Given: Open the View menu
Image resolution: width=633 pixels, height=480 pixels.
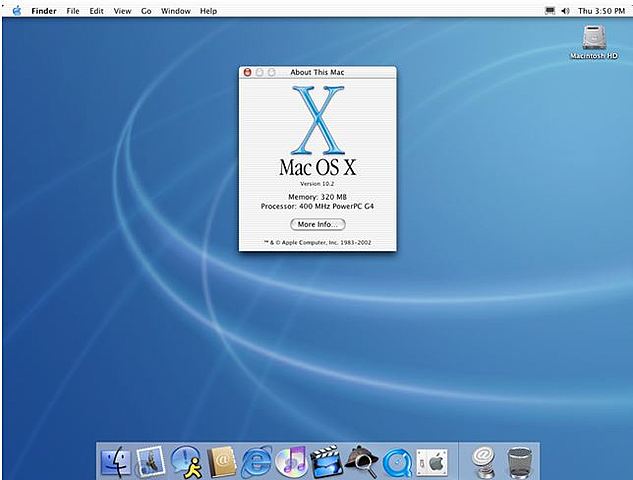Looking at the screenshot, I should click(122, 11).
